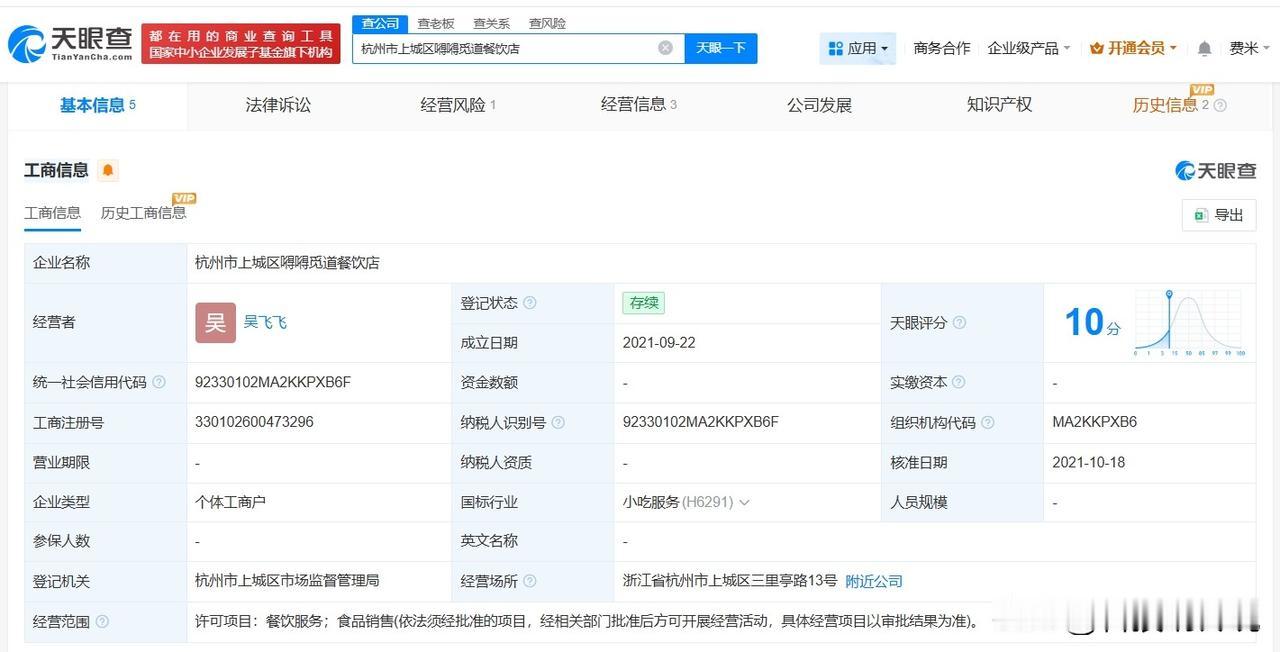Open the 商务合作 link
The height and width of the screenshot is (652, 1280).
pos(942,48)
